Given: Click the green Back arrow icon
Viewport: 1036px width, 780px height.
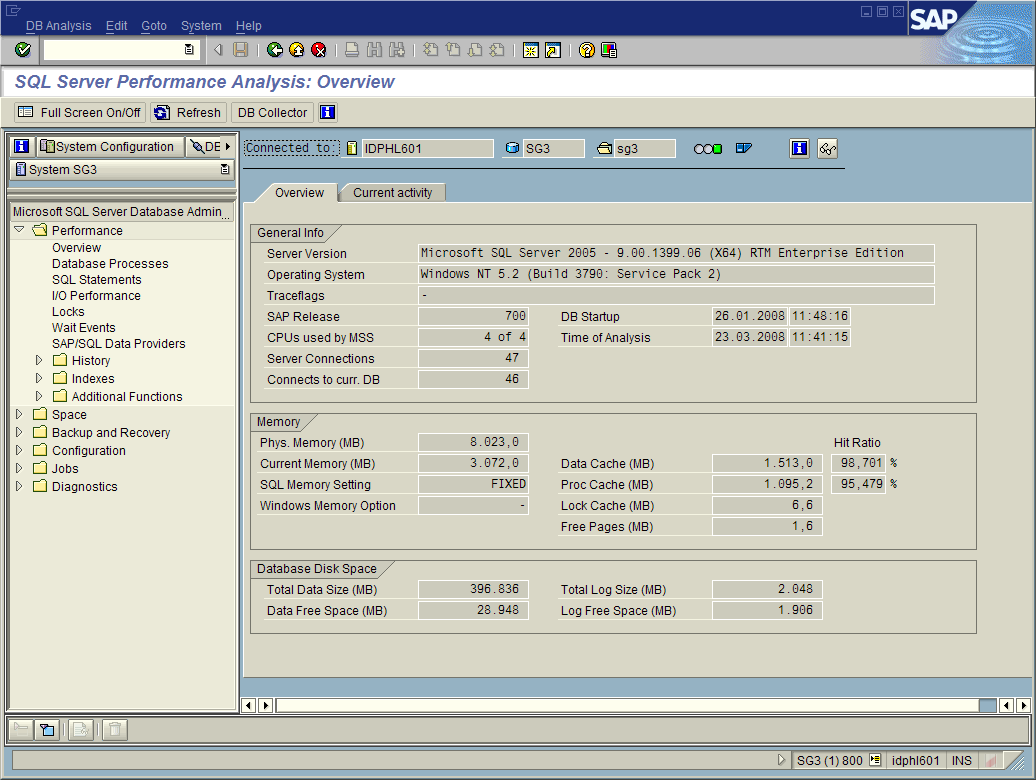Looking at the screenshot, I should coord(275,50).
